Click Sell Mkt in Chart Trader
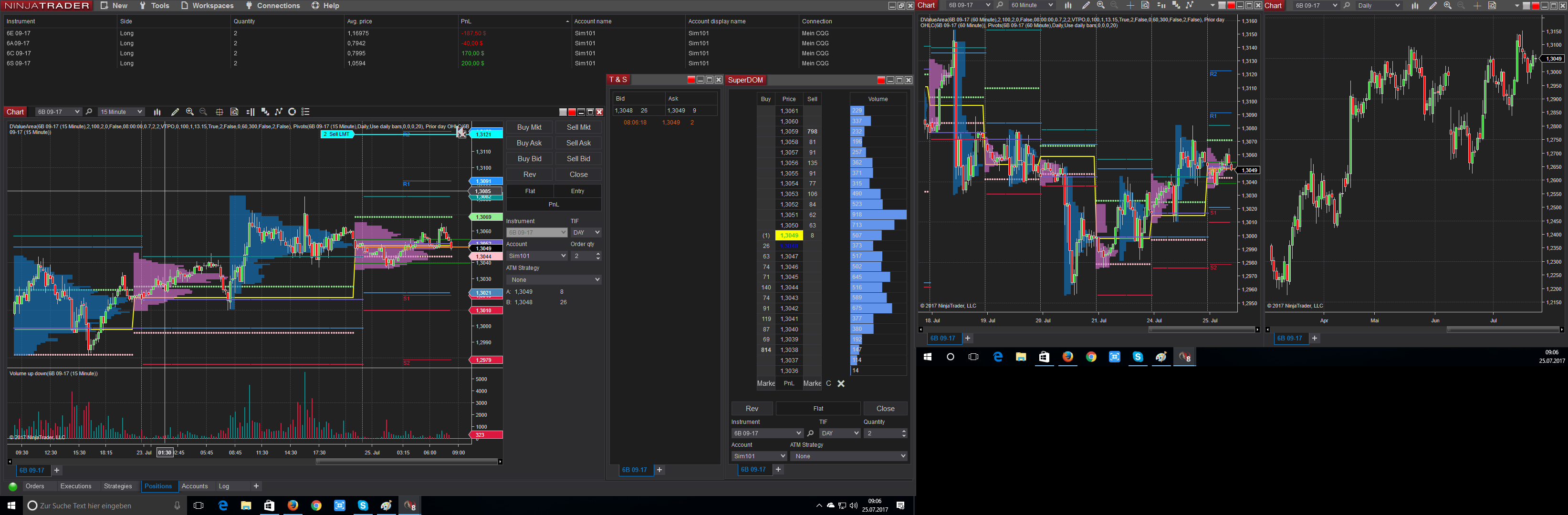The image size is (1568, 515). 578,127
